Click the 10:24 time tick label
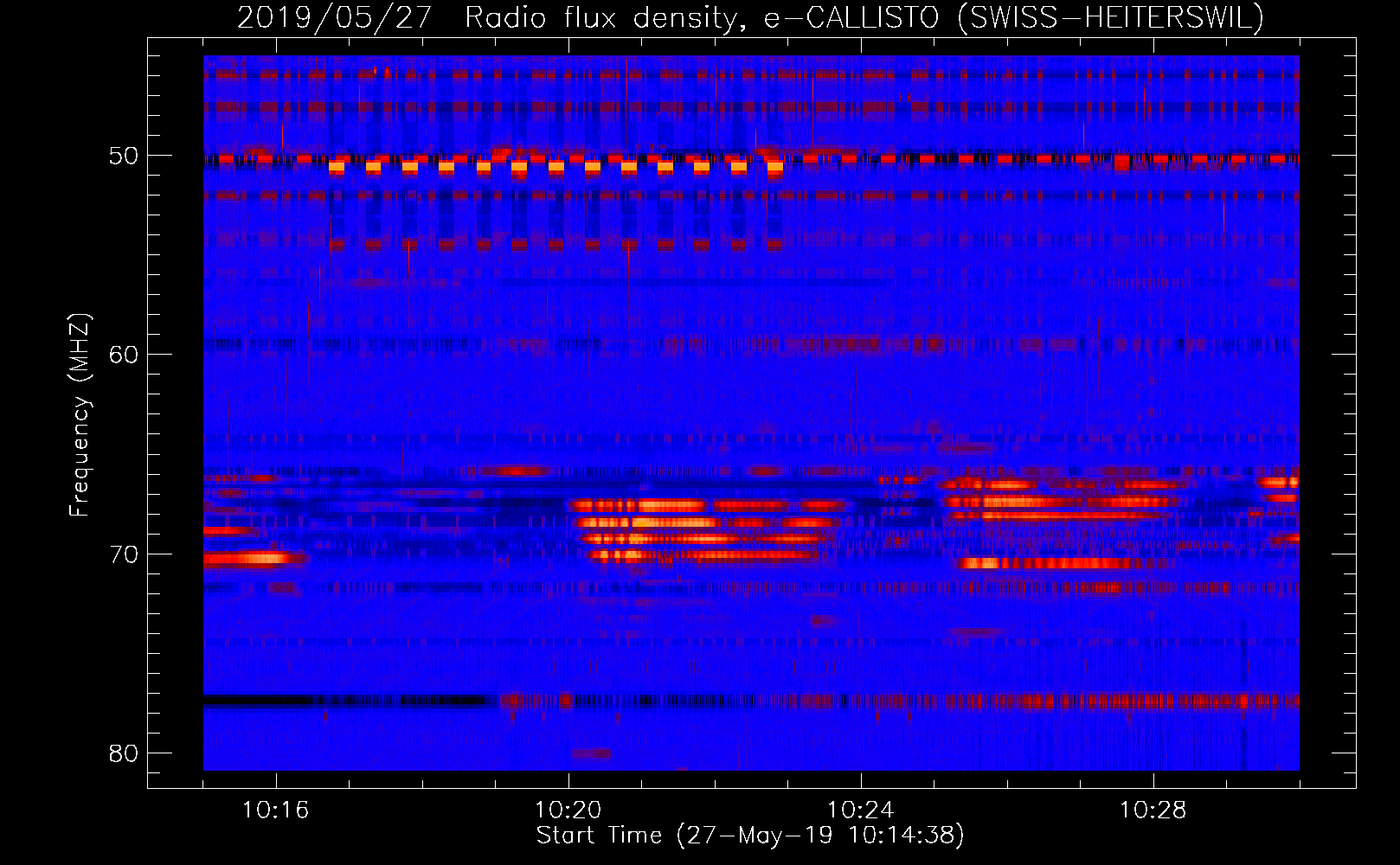The height and width of the screenshot is (865, 1400). click(861, 811)
